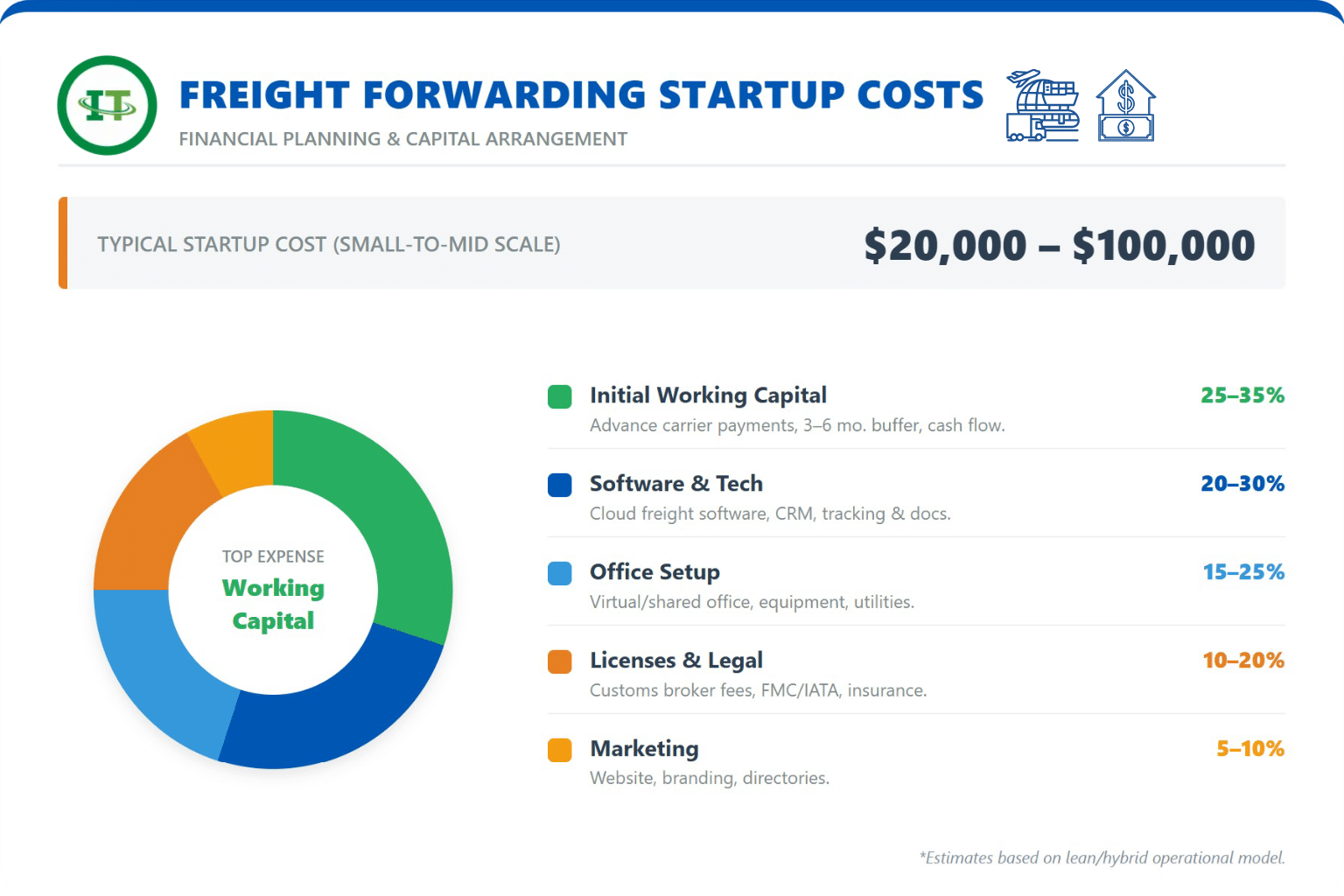The image size is (1344, 896).
Task: Click the orange Licenses & Legal swatch
Action: (559, 661)
